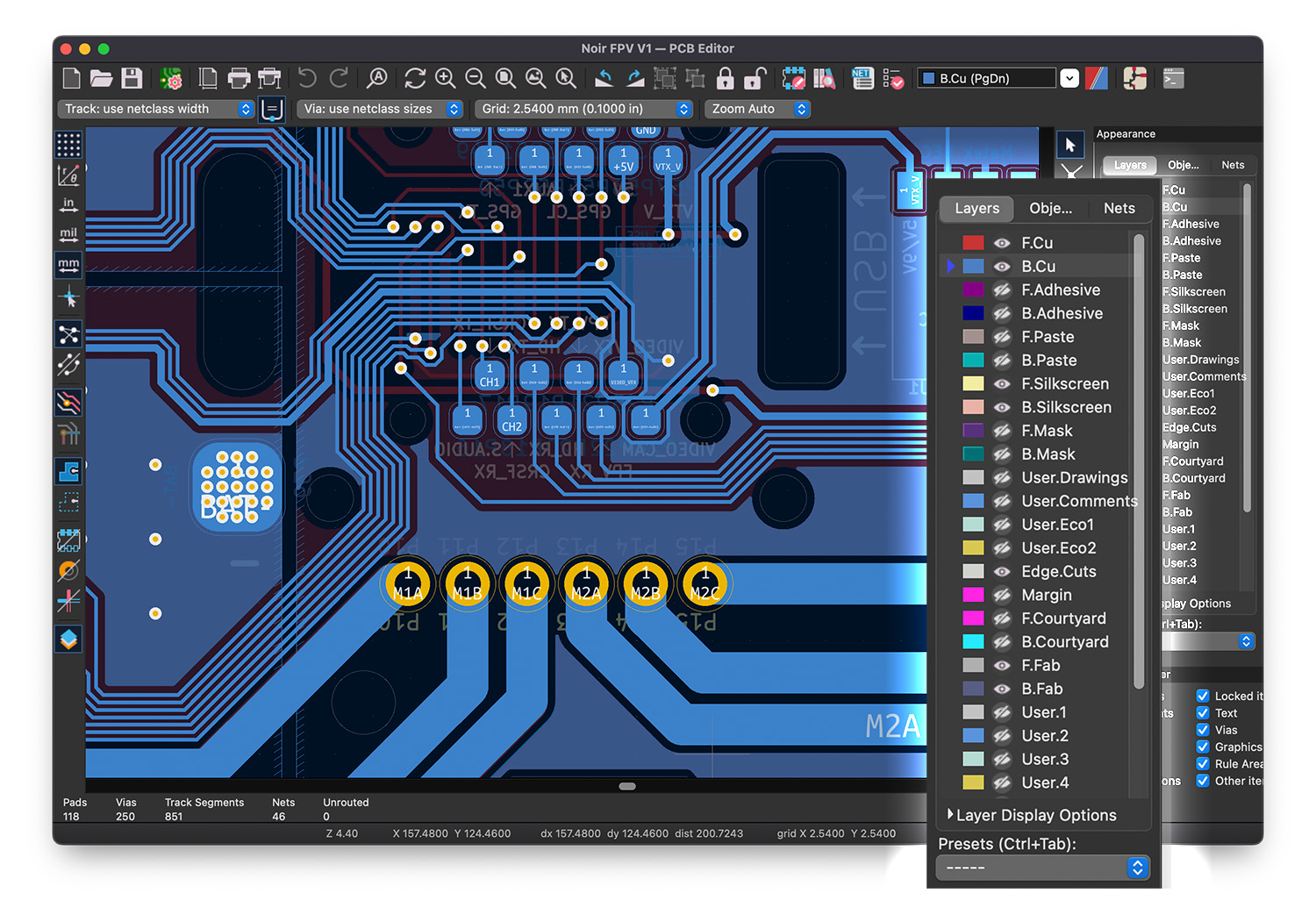Click the Undo icon
The height and width of the screenshot is (915, 1316).
tap(306, 78)
